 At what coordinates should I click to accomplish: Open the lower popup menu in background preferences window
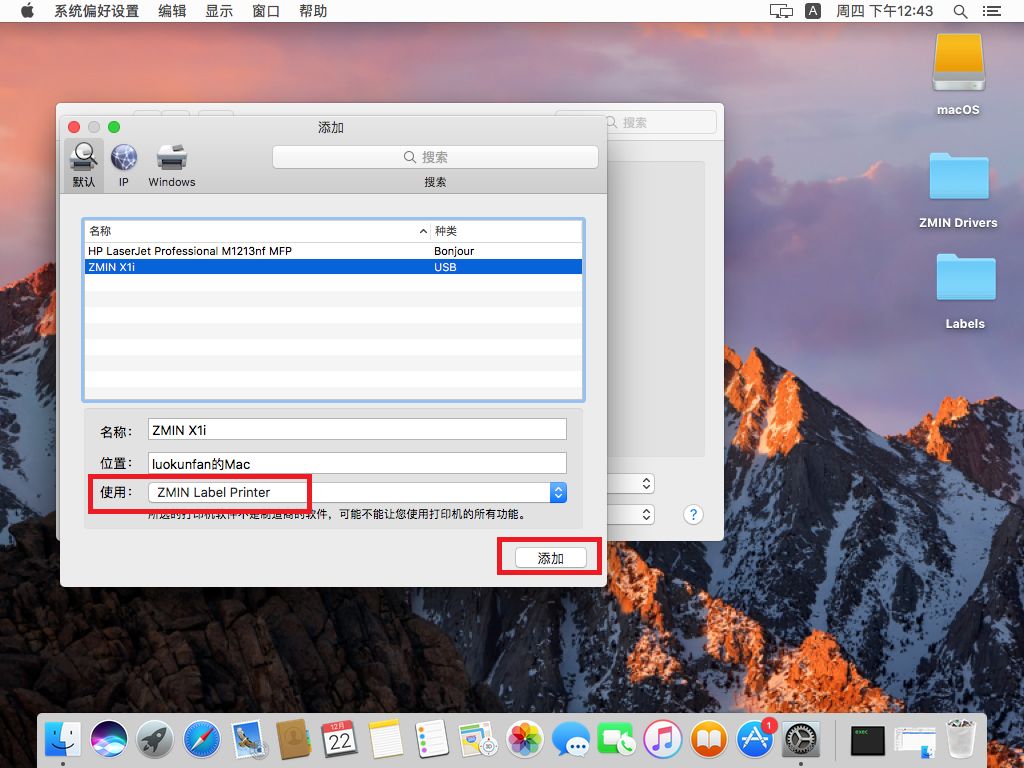coord(632,515)
